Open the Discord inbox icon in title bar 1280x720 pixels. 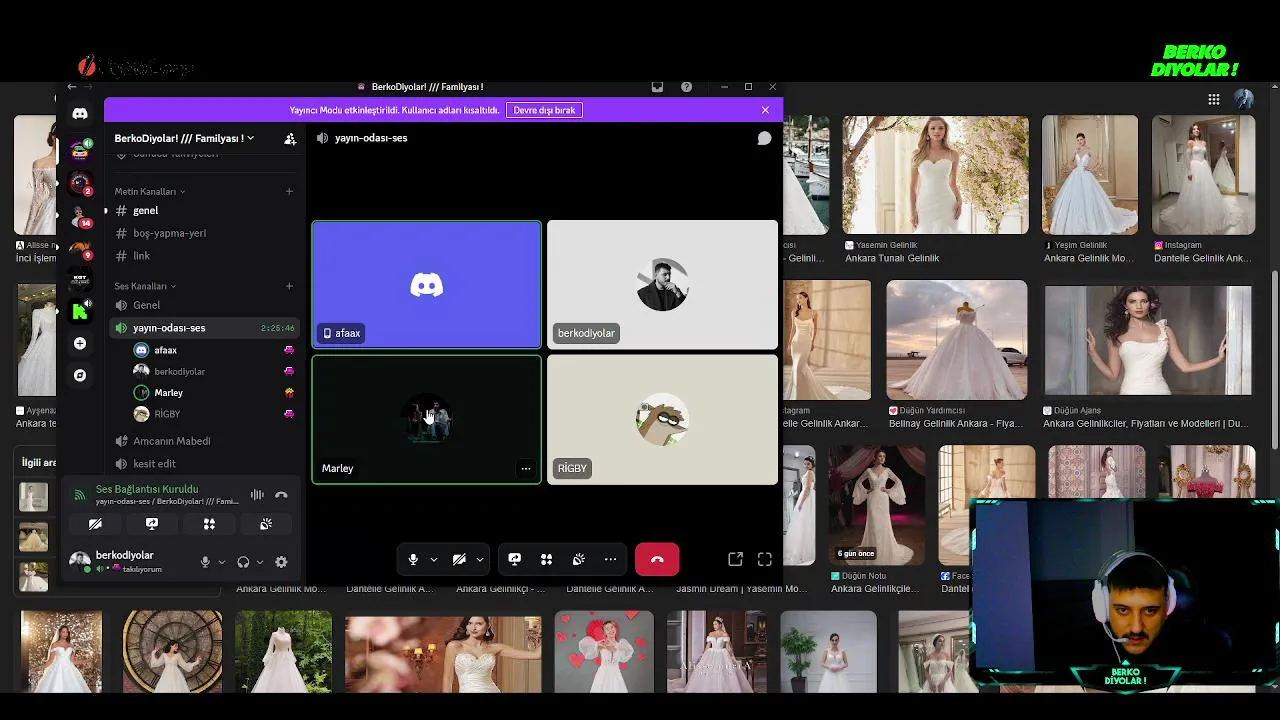(x=657, y=87)
